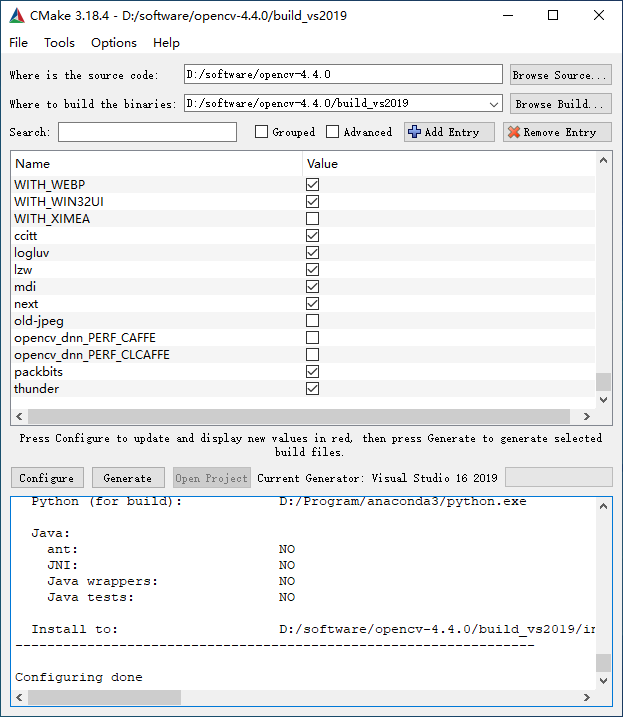
Task: Click the Open Project button
Action: [212, 478]
